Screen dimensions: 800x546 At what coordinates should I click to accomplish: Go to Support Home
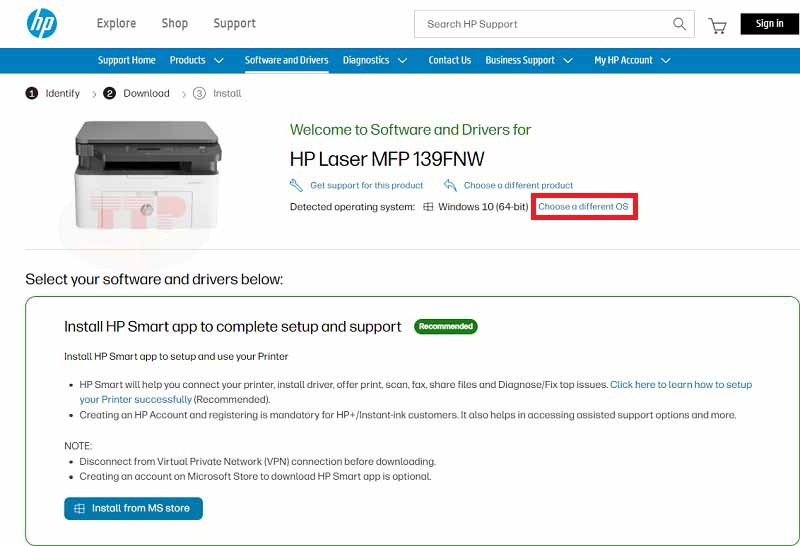coord(127,60)
